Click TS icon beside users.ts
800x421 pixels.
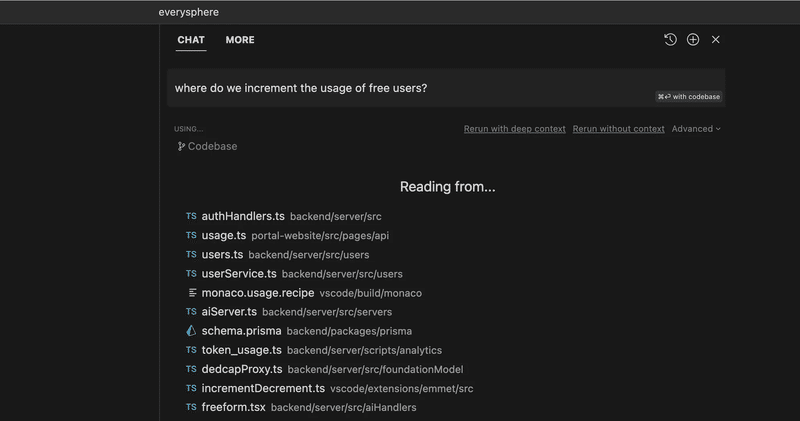[x=191, y=254]
